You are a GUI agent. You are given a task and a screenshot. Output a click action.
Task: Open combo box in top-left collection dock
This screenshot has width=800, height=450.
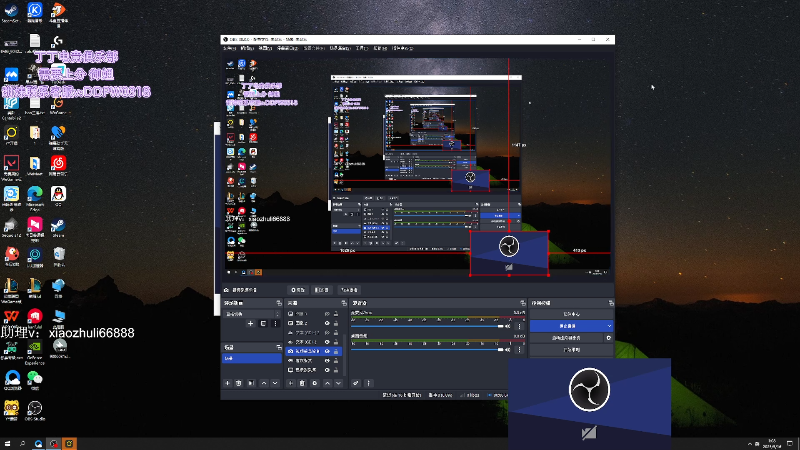252,314
